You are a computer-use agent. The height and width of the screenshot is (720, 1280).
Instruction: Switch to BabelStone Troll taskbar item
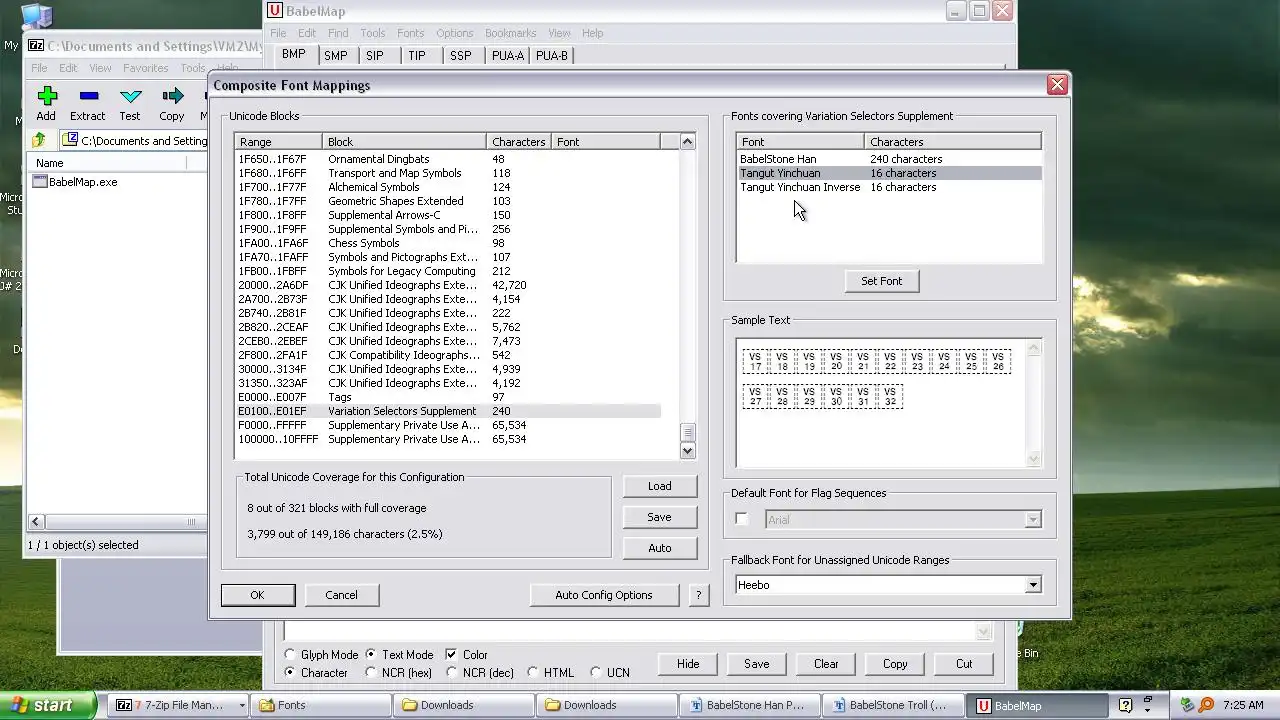click(894, 705)
